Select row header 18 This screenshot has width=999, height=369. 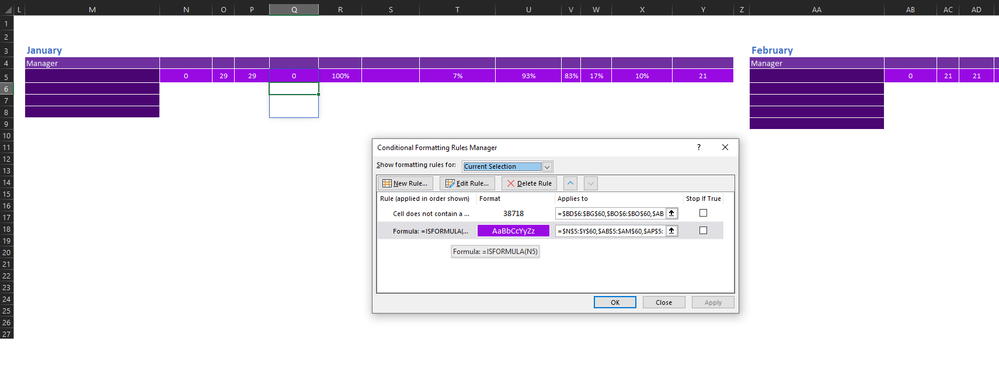click(6, 229)
